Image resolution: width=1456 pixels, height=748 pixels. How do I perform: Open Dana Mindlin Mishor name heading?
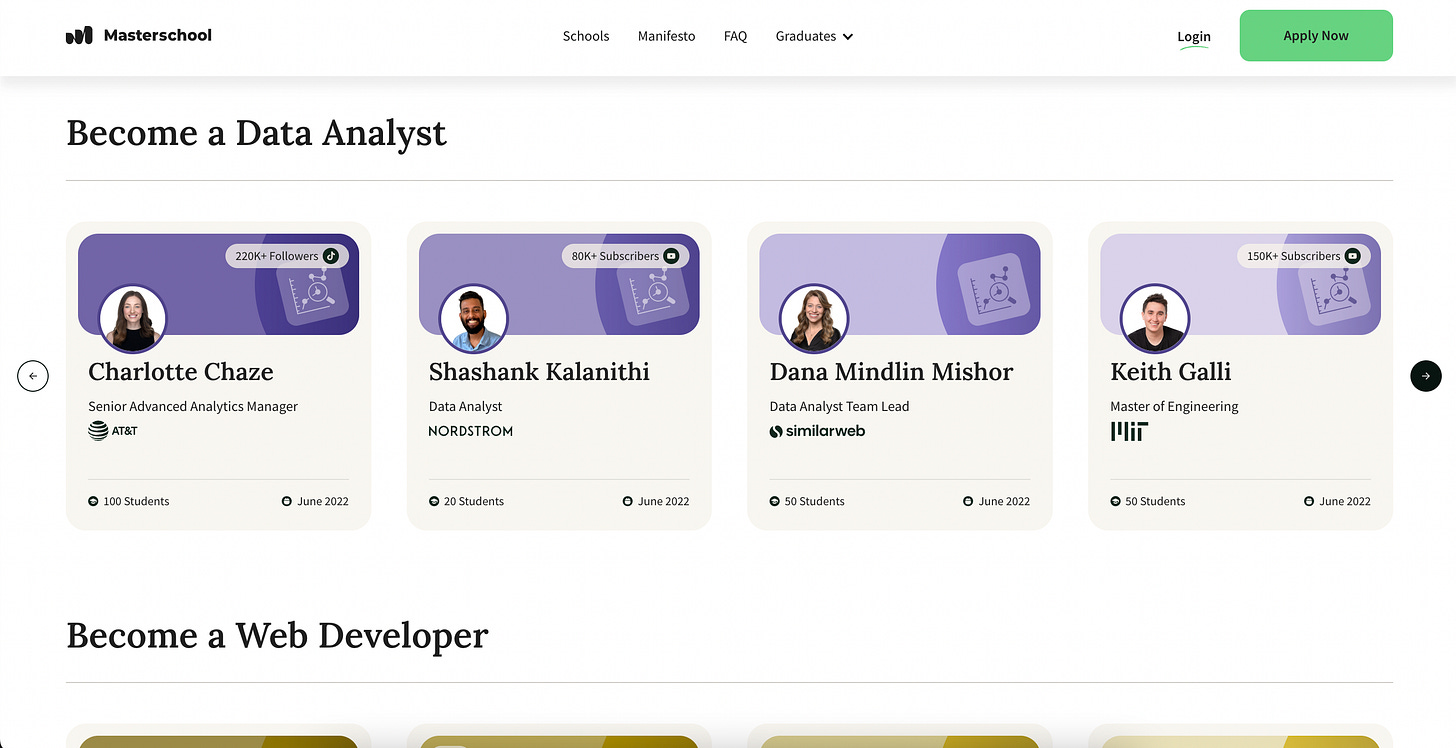click(891, 372)
